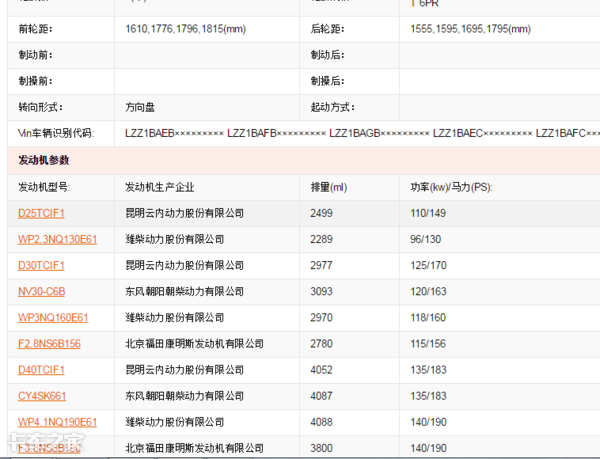Click power value 118/160
The height and width of the screenshot is (459, 600).
[428, 317]
